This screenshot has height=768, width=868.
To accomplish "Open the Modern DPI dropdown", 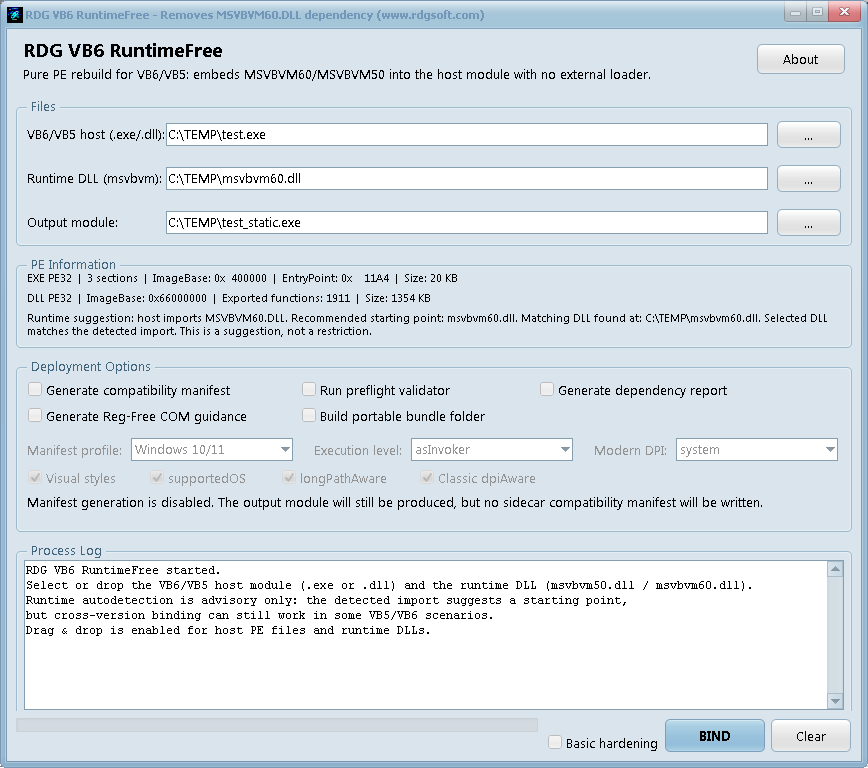I will 756,450.
